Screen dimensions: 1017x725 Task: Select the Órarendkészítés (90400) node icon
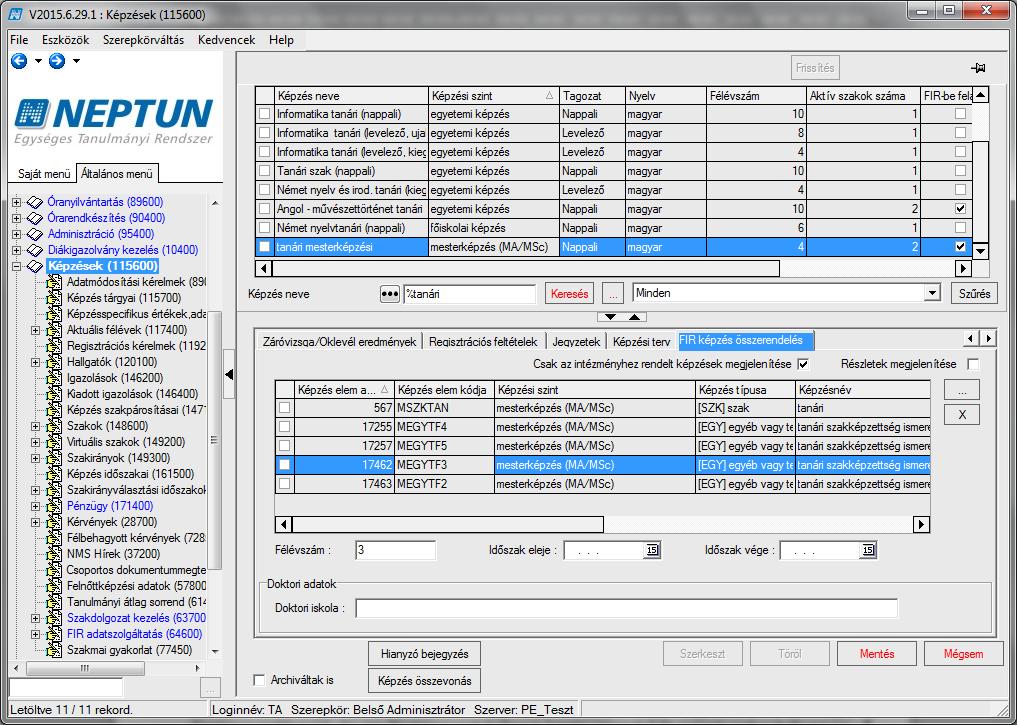(x=35, y=219)
